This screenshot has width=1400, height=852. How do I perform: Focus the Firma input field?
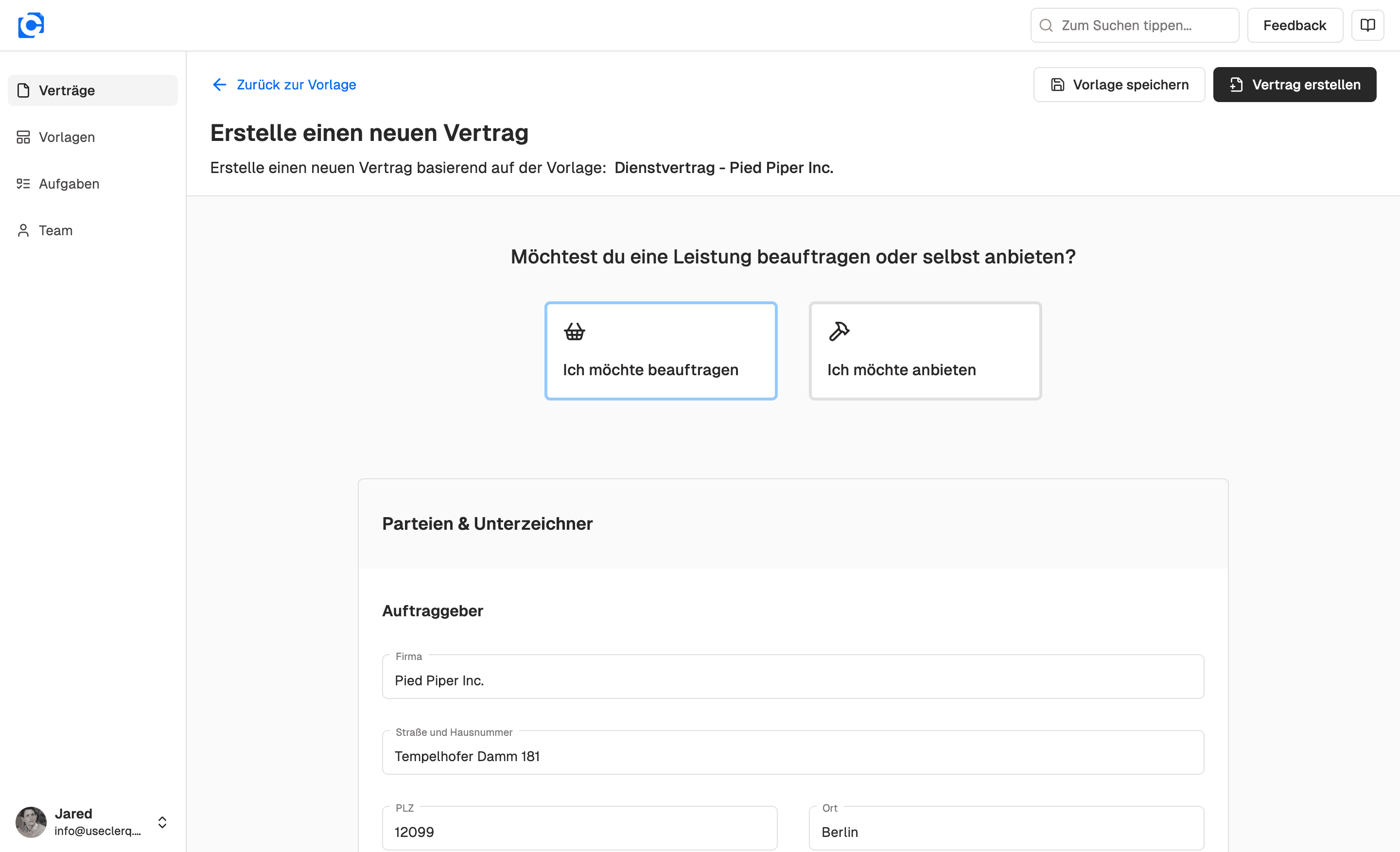[793, 680]
